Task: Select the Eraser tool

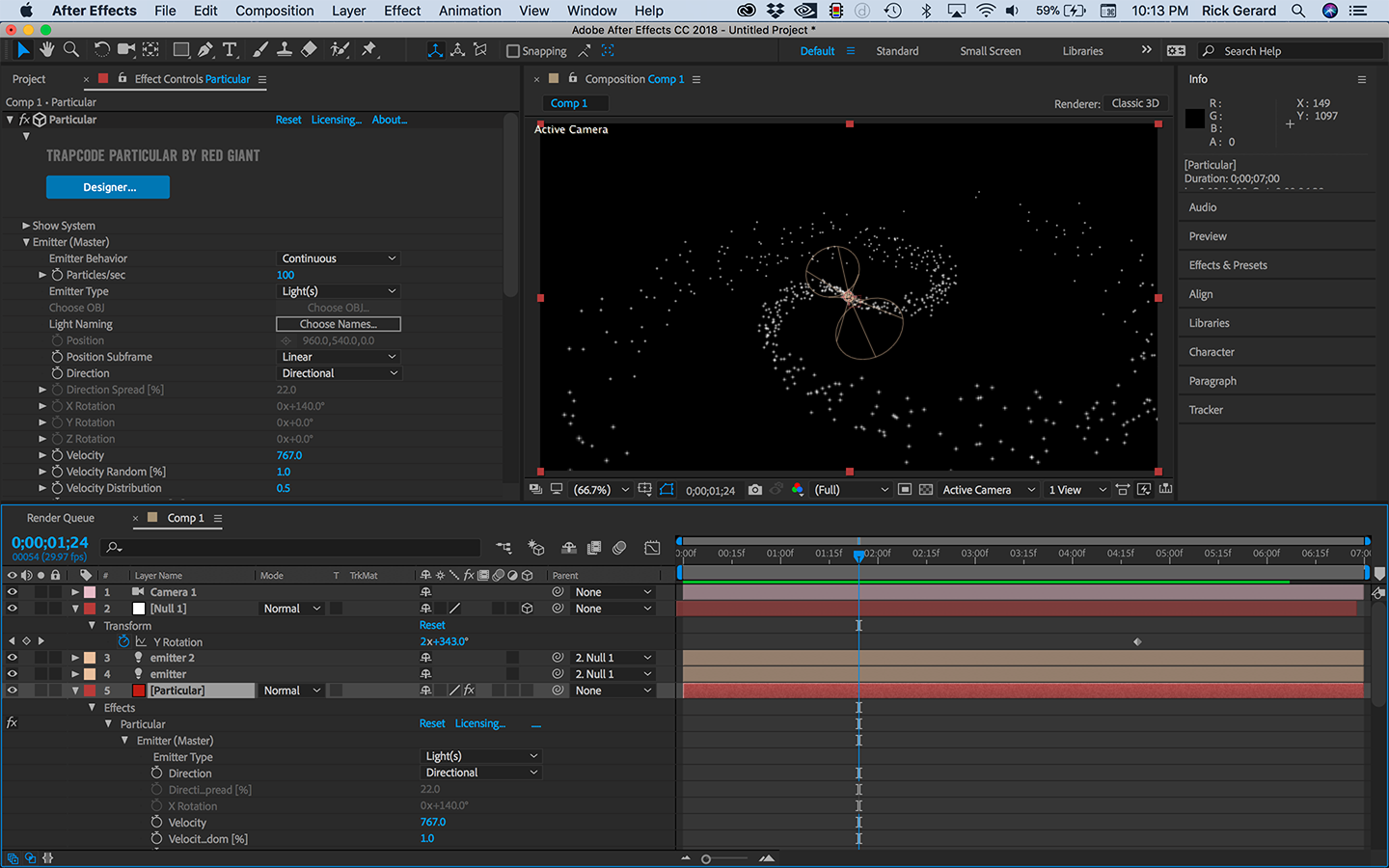Action: [309, 50]
